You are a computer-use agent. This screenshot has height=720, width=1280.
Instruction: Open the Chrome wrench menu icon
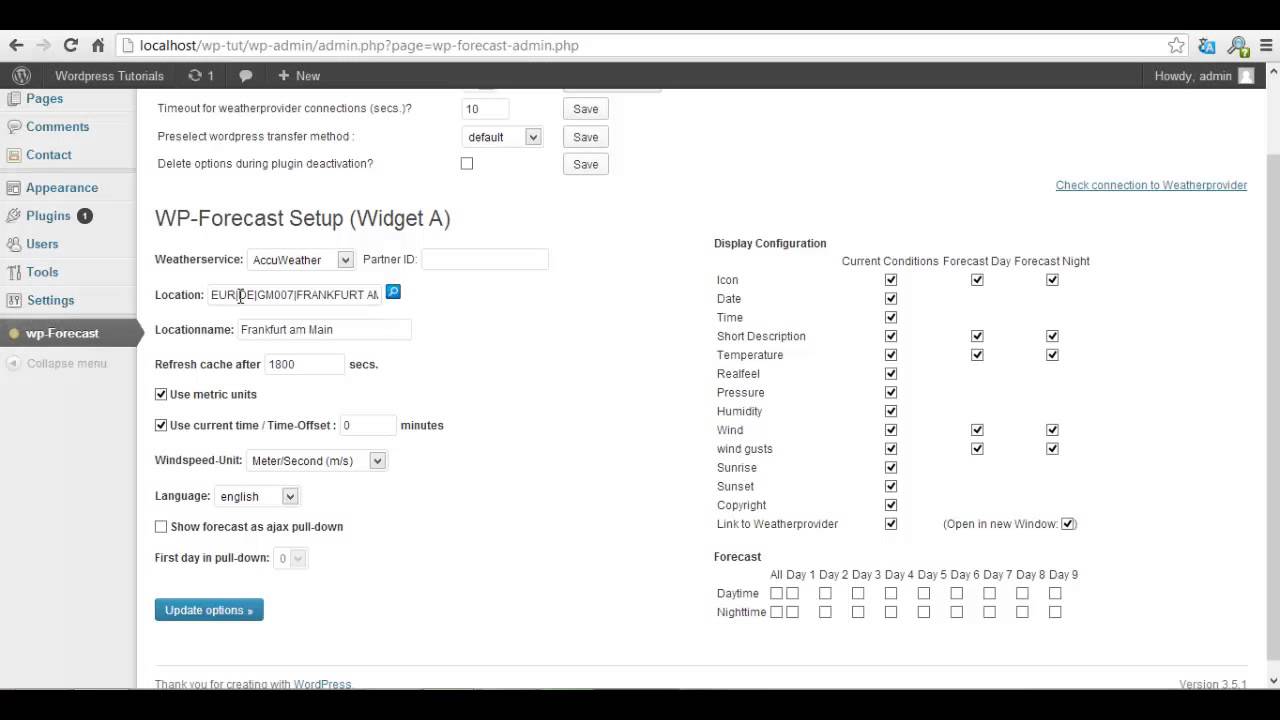click(x=1265, y=46)
